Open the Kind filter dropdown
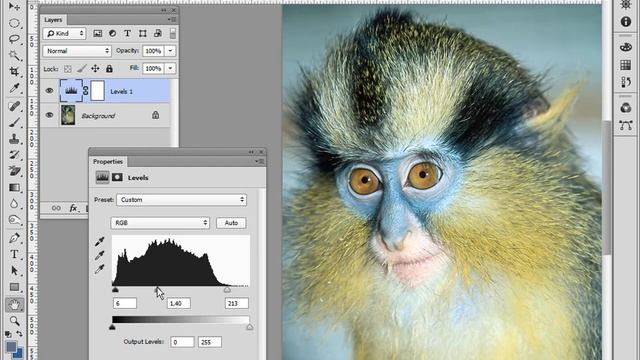Image resolution: width=640 pixels, height=360 pixels. 64,33
